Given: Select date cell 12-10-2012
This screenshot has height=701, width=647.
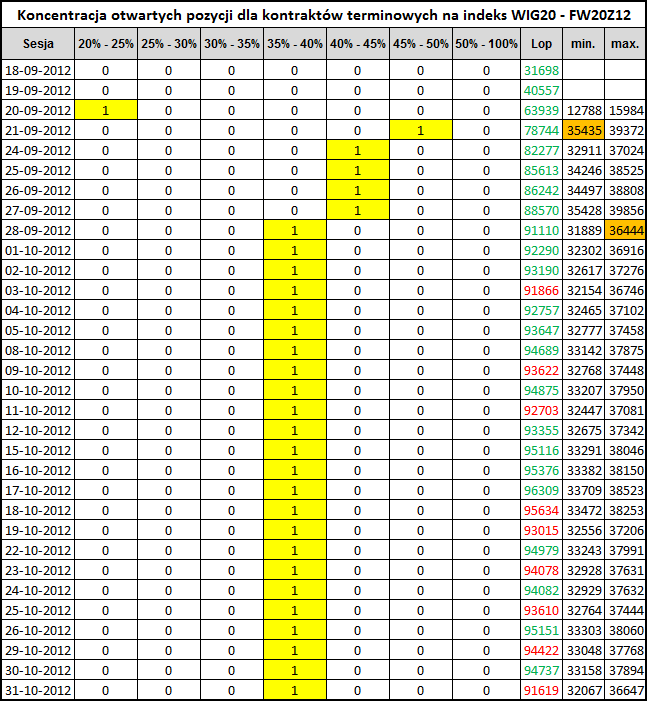Looking at the screenshot, I should tap(38, 431).
